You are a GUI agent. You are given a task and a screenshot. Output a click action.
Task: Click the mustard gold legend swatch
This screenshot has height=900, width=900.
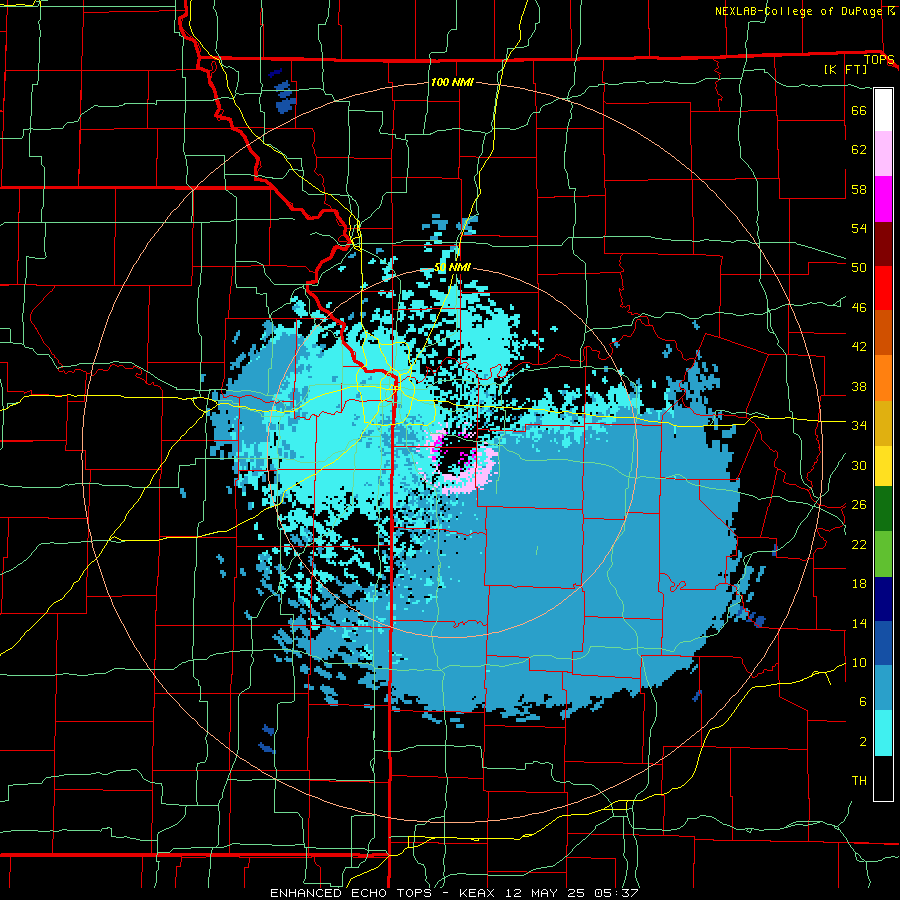pos(883,422)
